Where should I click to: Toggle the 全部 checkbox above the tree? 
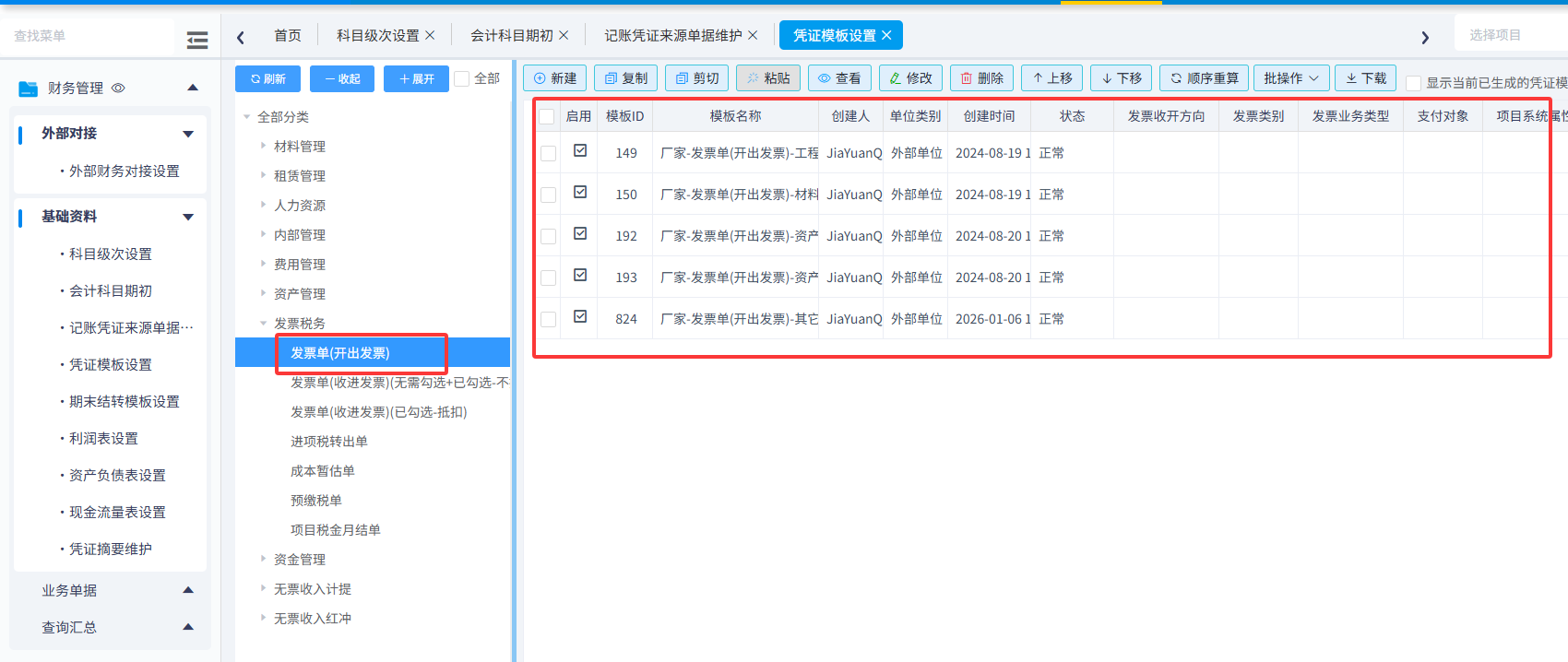point(462,79)
